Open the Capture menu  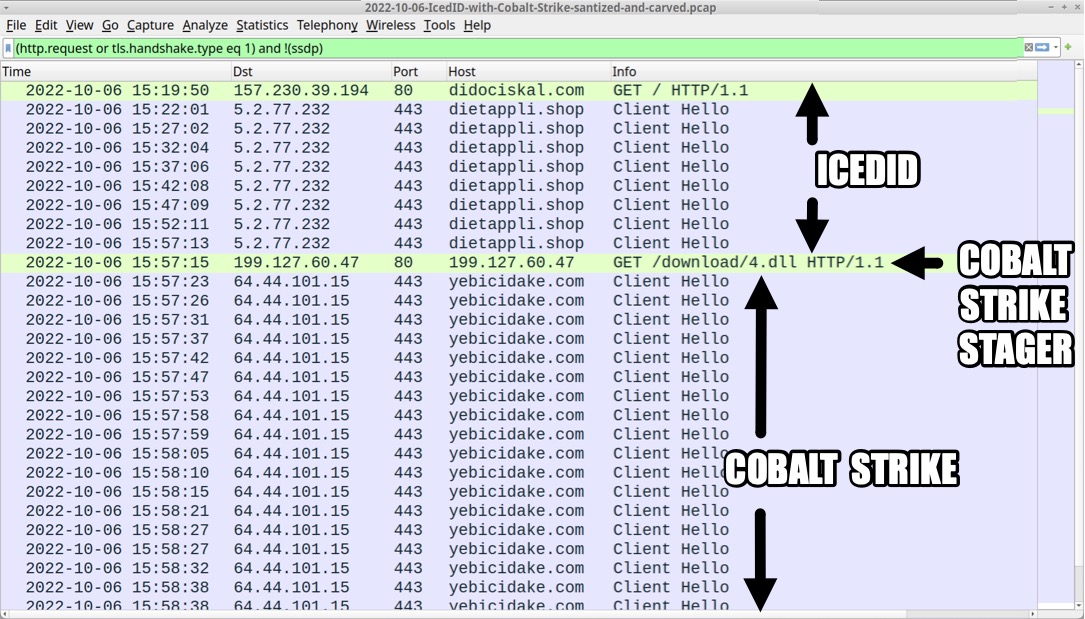pos(150,26)
